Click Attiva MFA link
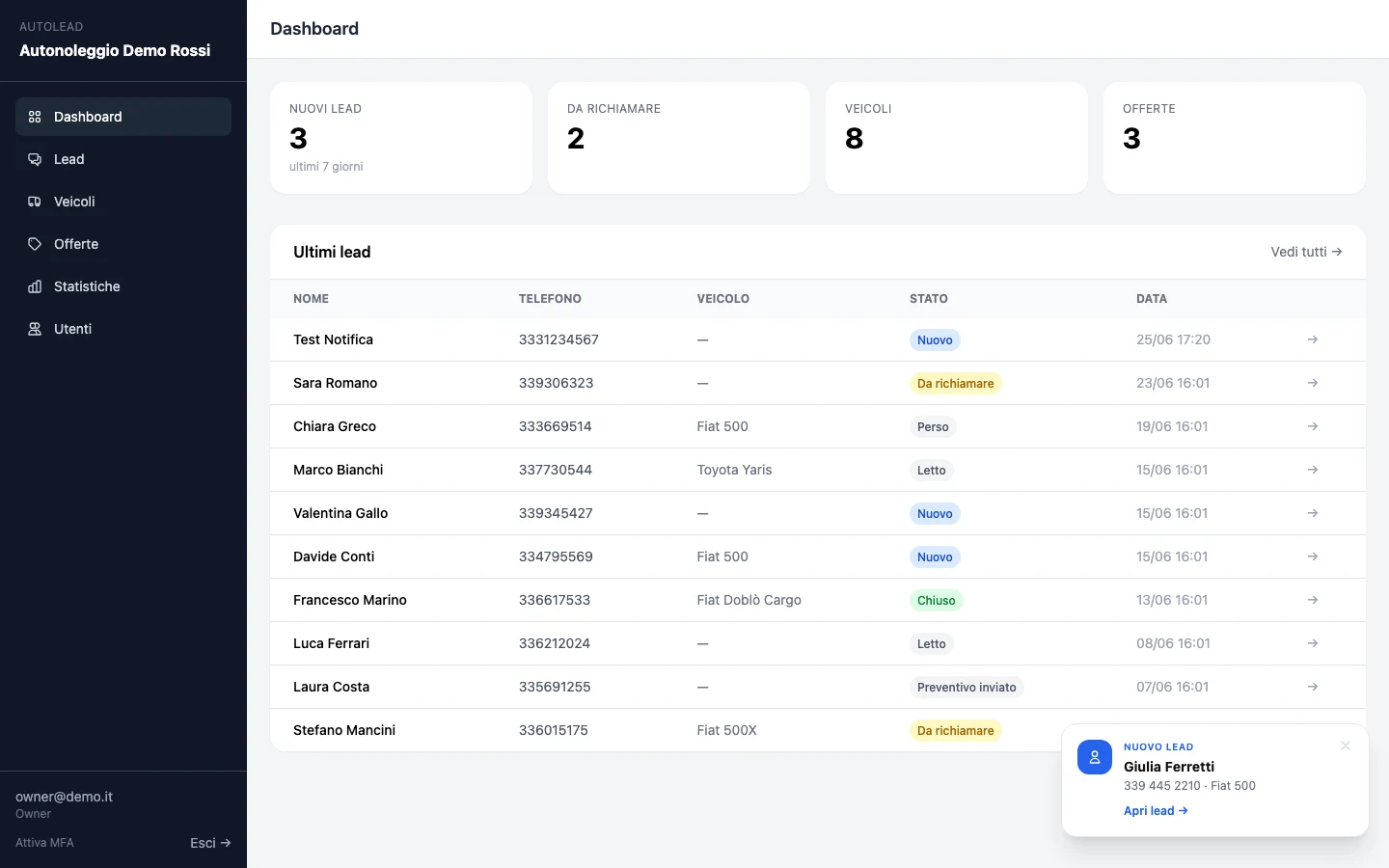This screenshot has width=1389, height=868. click(44, 843)
